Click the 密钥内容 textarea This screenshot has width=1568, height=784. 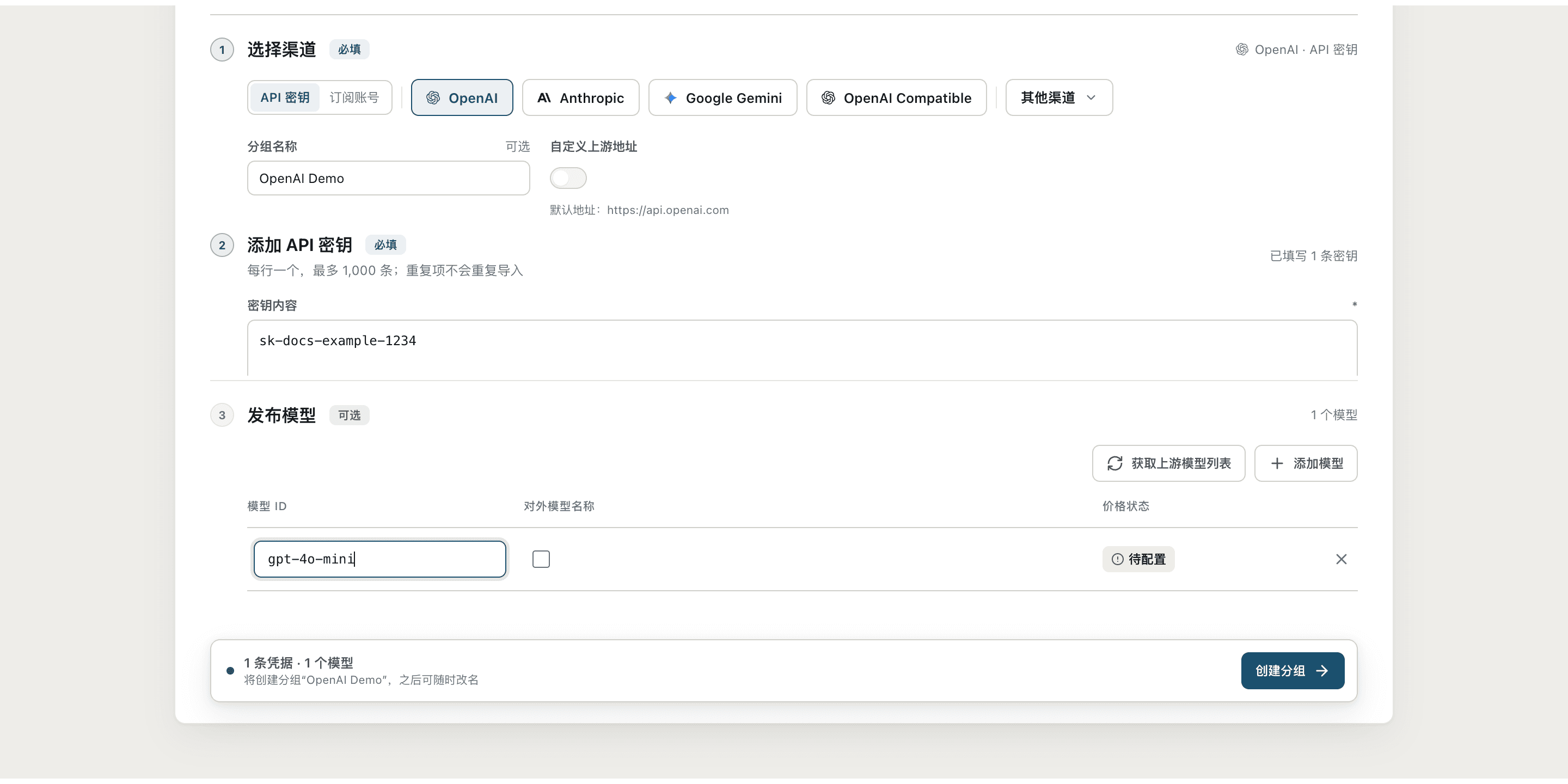(803, 348)
